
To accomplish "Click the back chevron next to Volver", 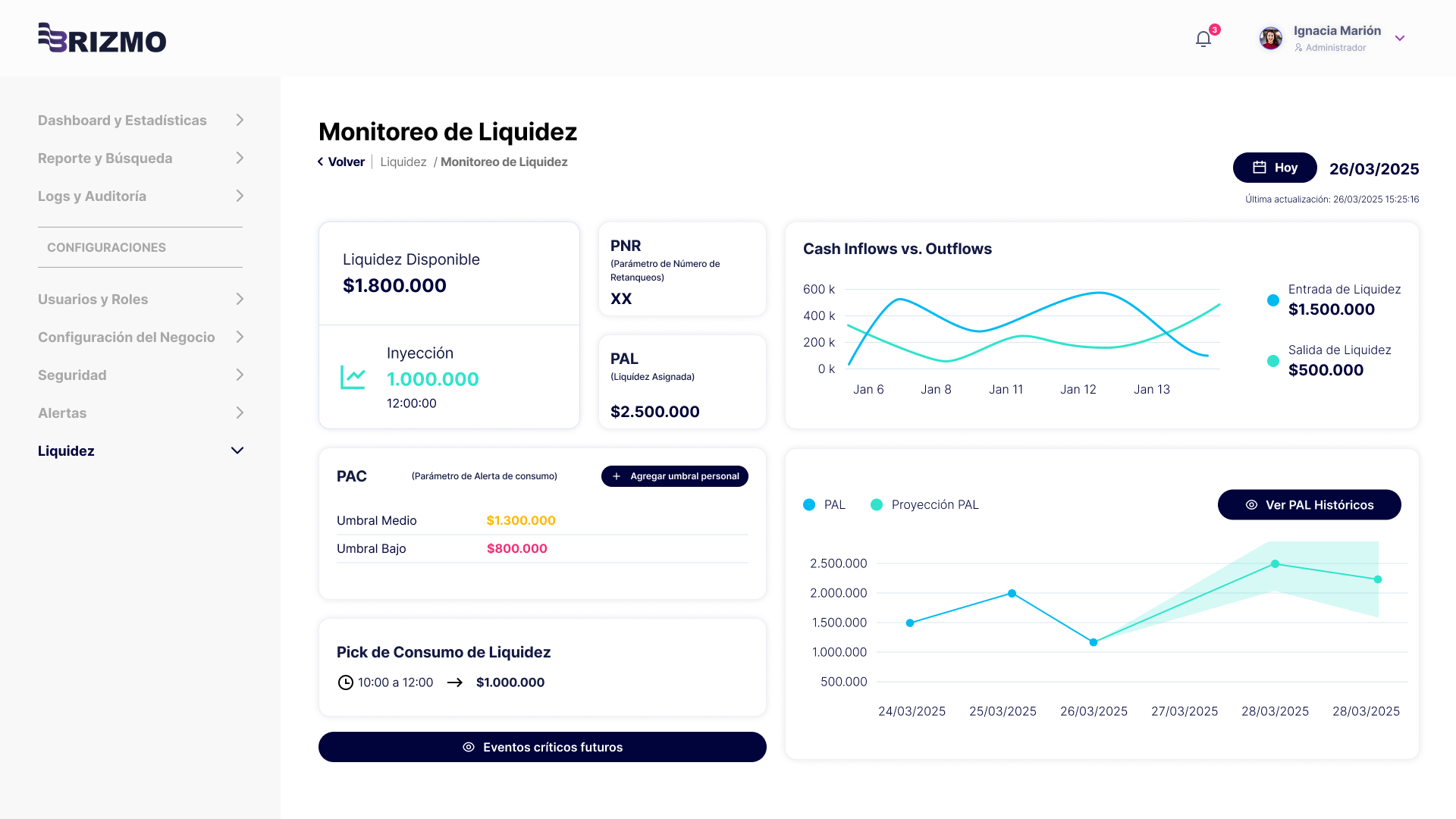I will [x=321, y=162].
